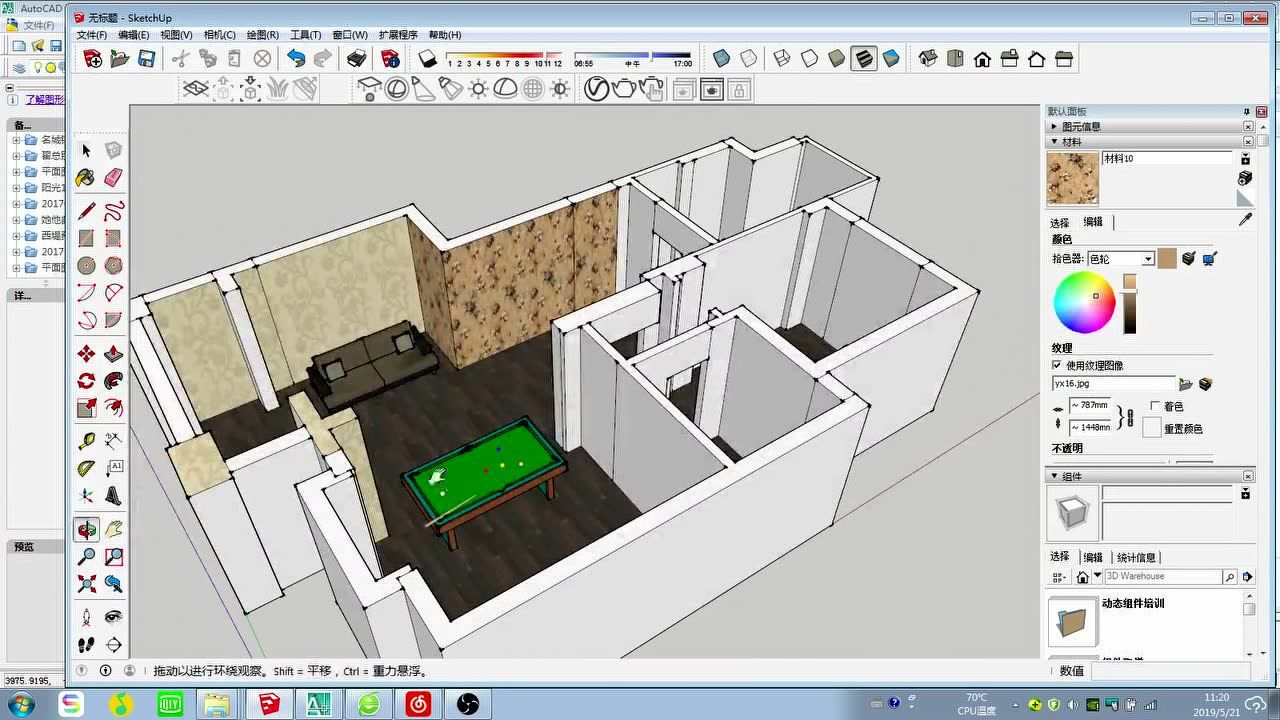Viewport: 1280px width, 720px height.
Task: Switch to the Components 编辑 tab
Action: (x=1093, y=558)
